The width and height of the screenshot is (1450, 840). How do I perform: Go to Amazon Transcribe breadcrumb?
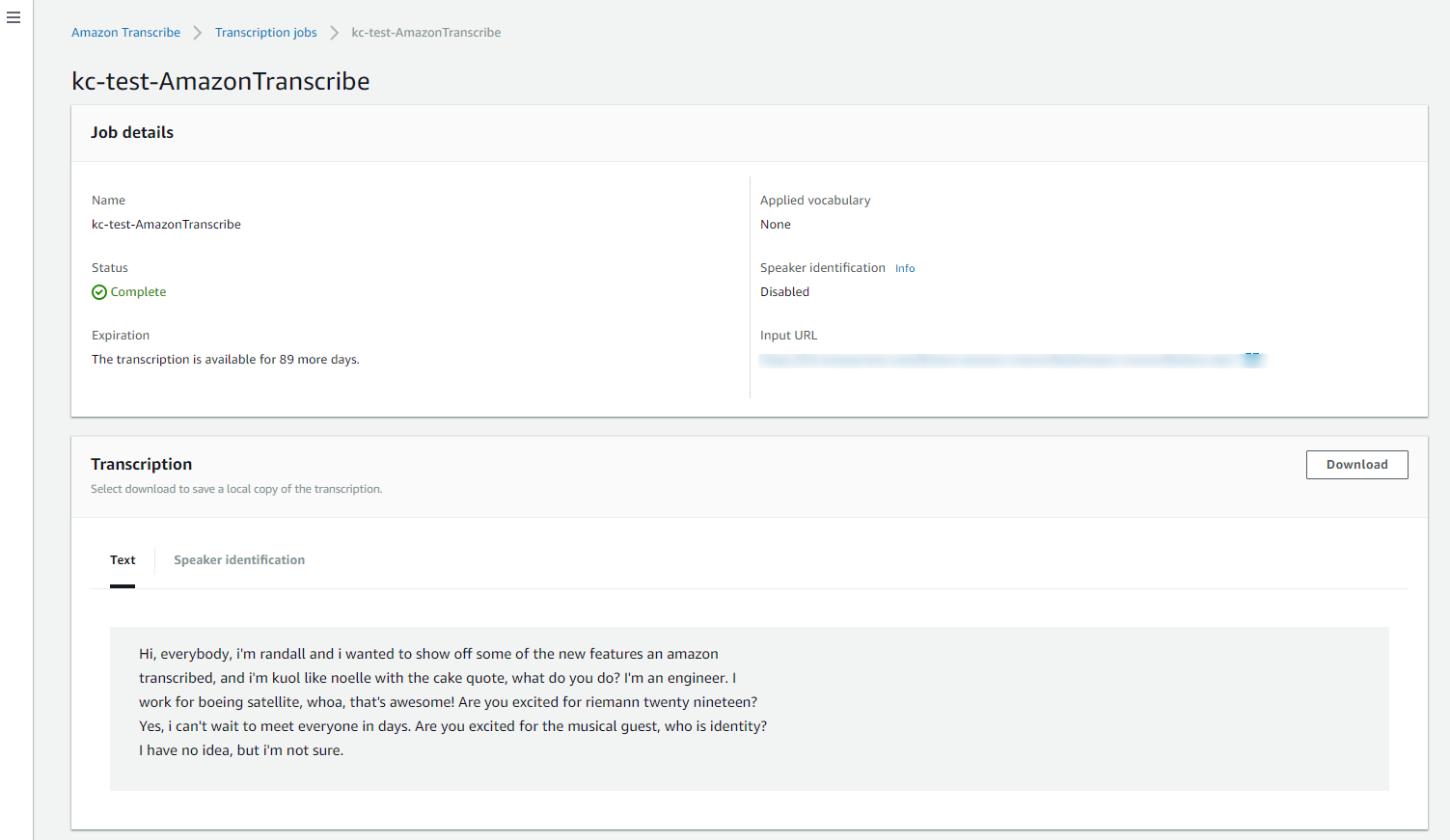[125, 33]
